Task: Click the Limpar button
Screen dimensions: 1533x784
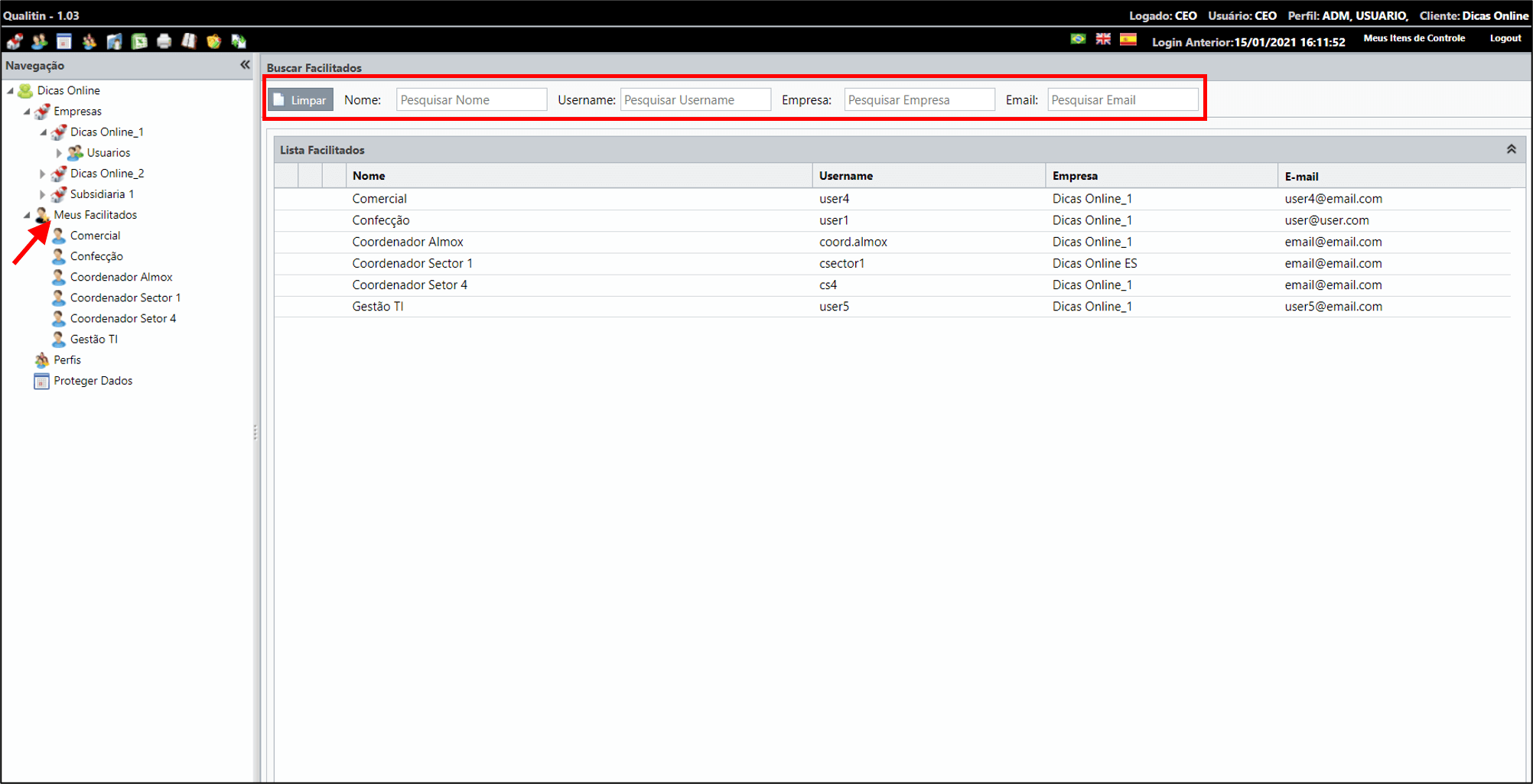Action: pos(301,99)
